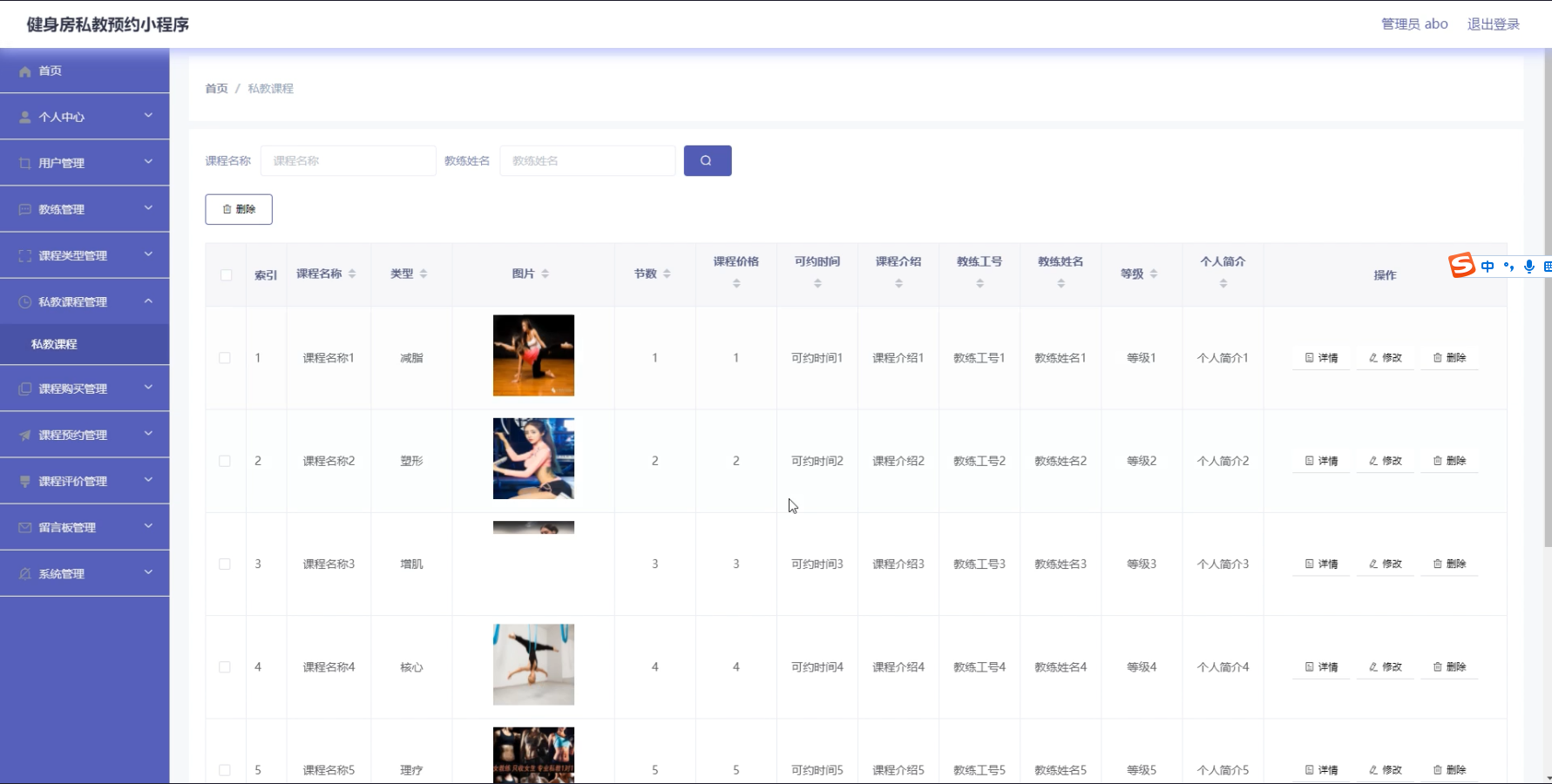This screenshot has height=784, width=1552.
Task: Focus the 教练姓名 search field
Action: click(587, 160)
